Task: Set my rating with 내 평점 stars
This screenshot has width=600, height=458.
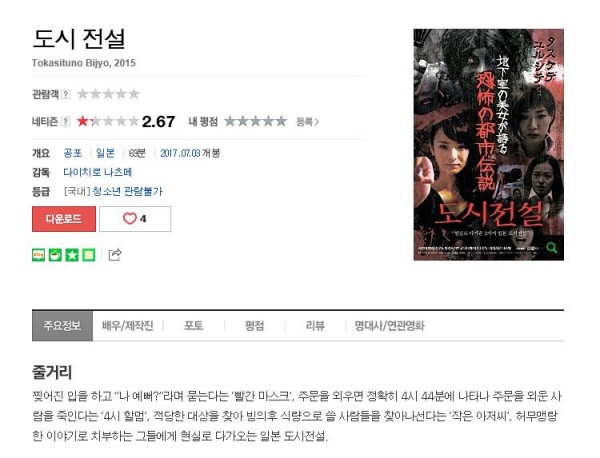Action: [255, 122]
